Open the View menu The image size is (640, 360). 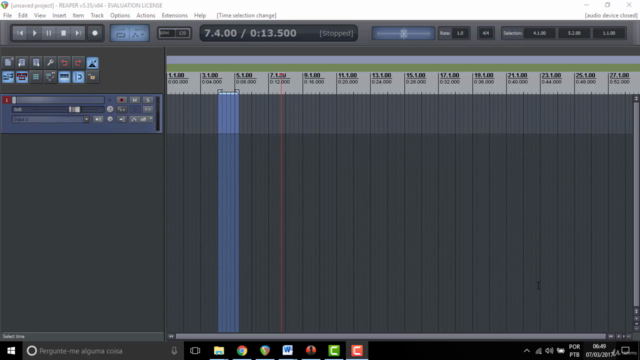pos(40,16)
